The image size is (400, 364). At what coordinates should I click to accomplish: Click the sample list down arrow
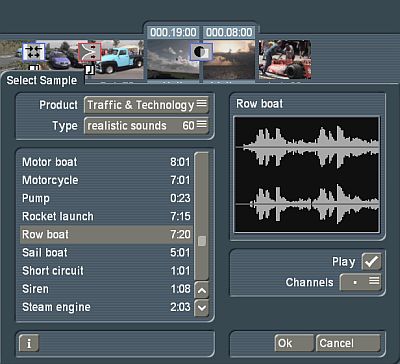coord(201,307)
